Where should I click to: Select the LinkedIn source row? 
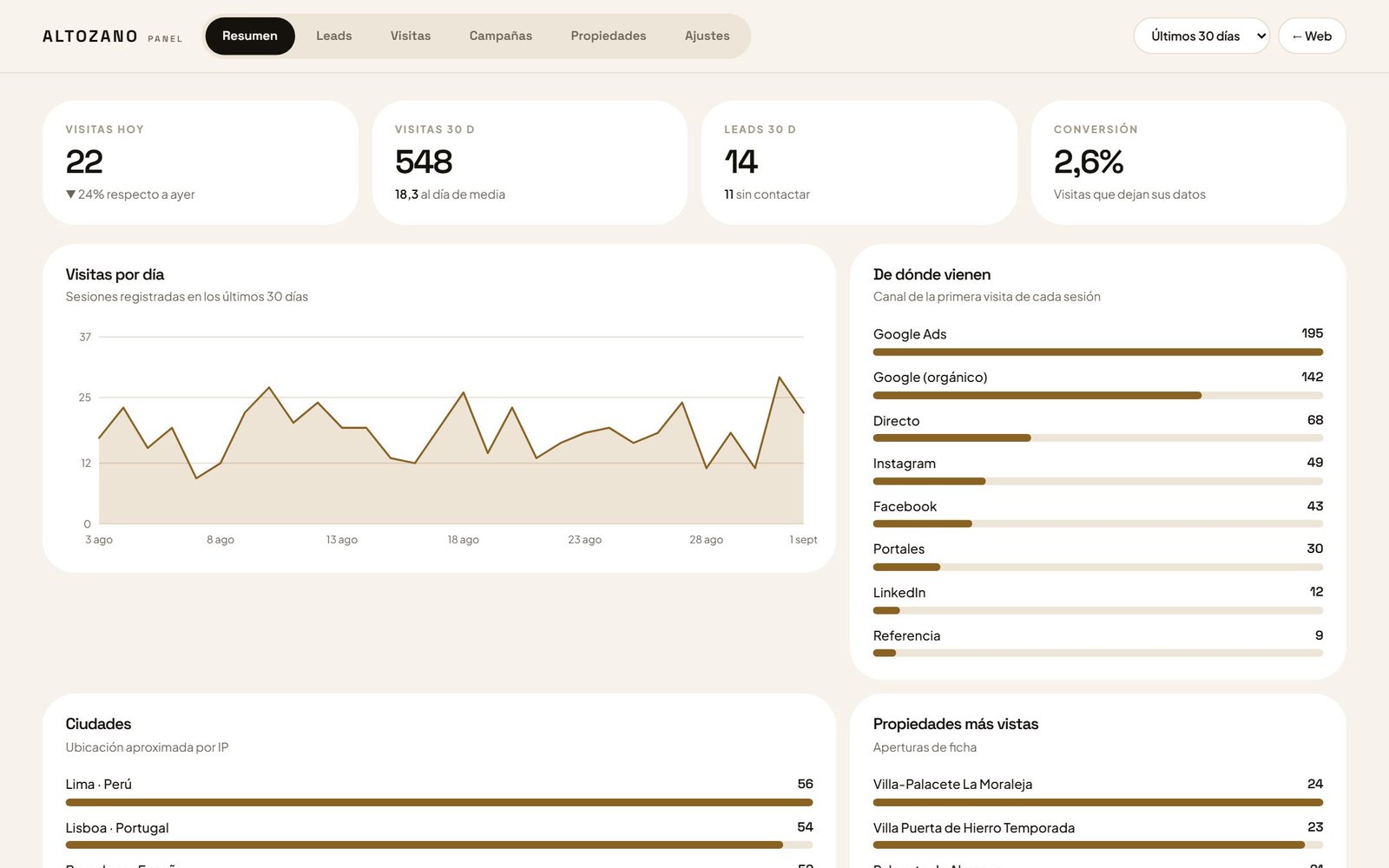pyautogui.click(x=1097, y=601)
